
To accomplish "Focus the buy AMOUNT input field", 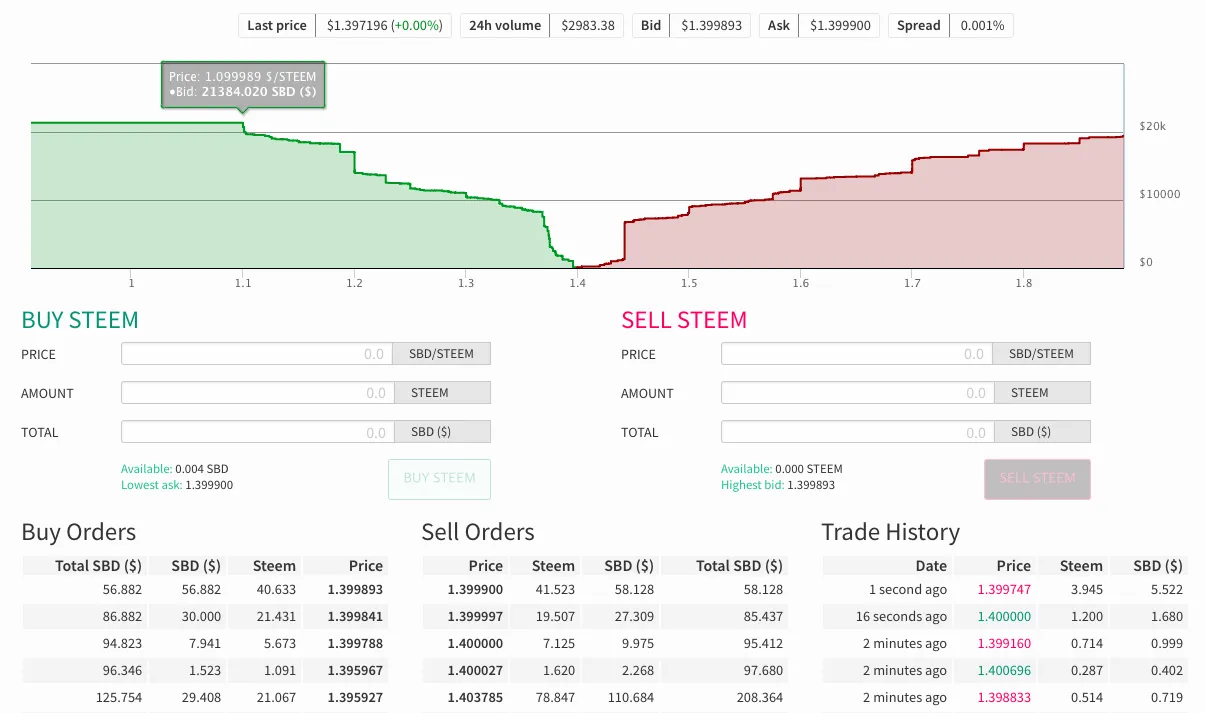I will [257, 393].
